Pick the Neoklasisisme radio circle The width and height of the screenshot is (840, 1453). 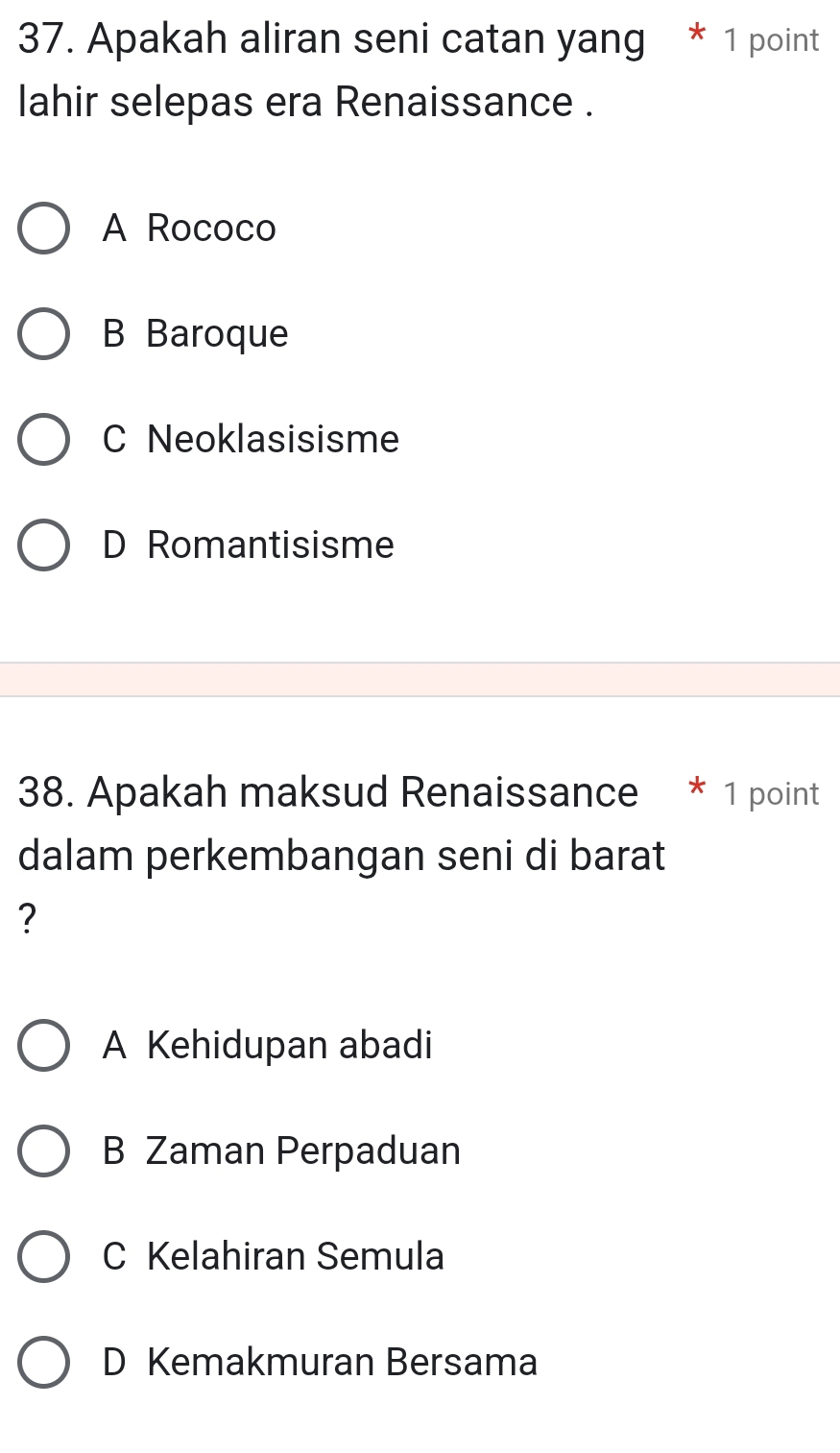coord(43,440)
